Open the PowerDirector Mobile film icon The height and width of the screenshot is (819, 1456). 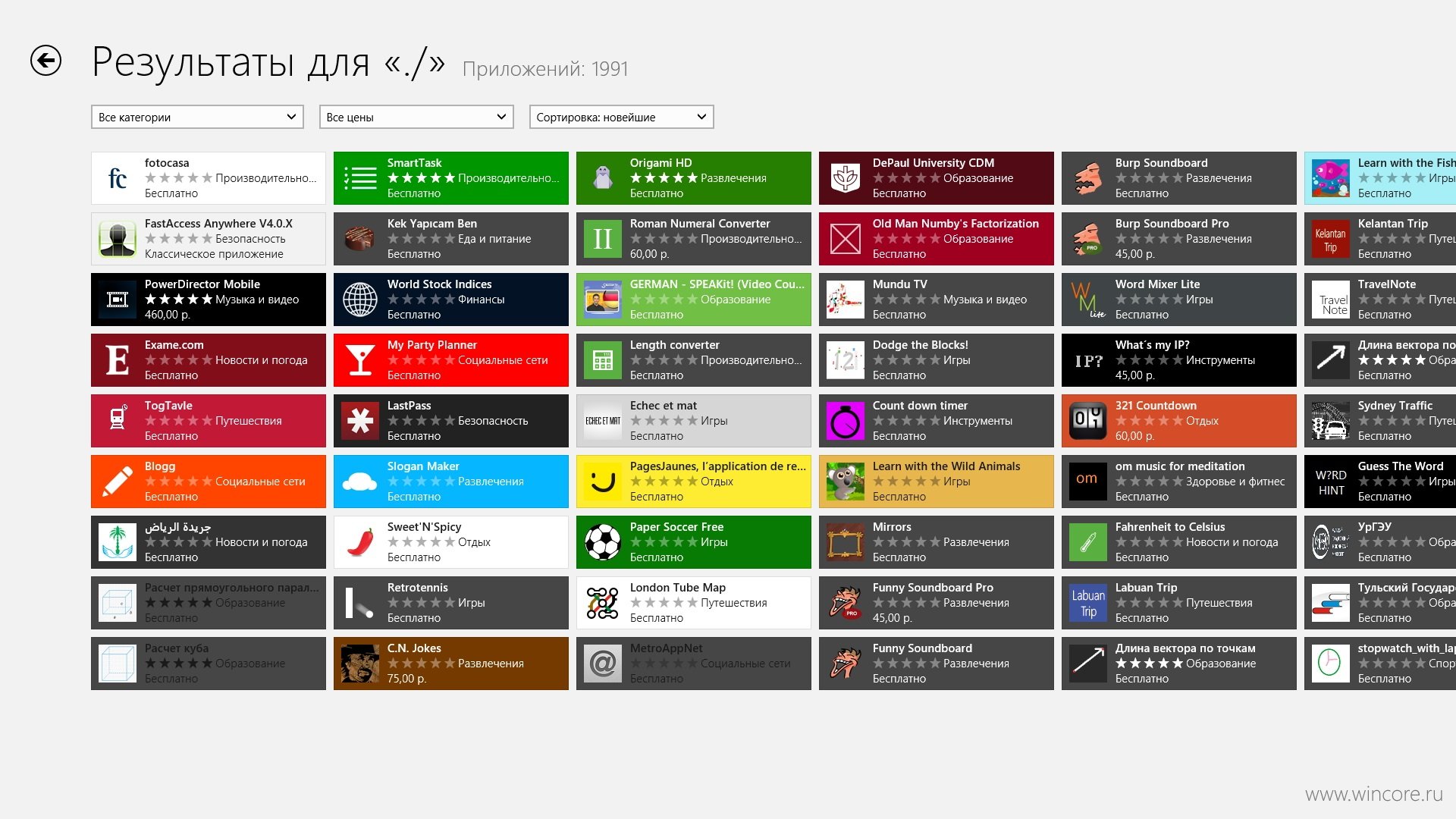[118, 300]
